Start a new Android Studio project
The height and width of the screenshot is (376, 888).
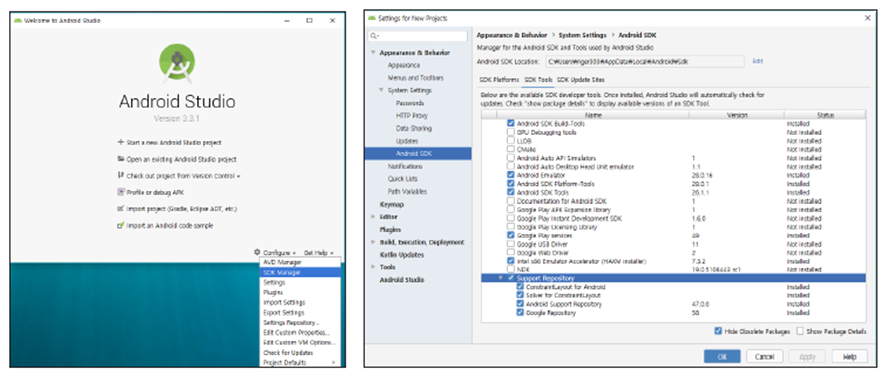pos(169,143)
